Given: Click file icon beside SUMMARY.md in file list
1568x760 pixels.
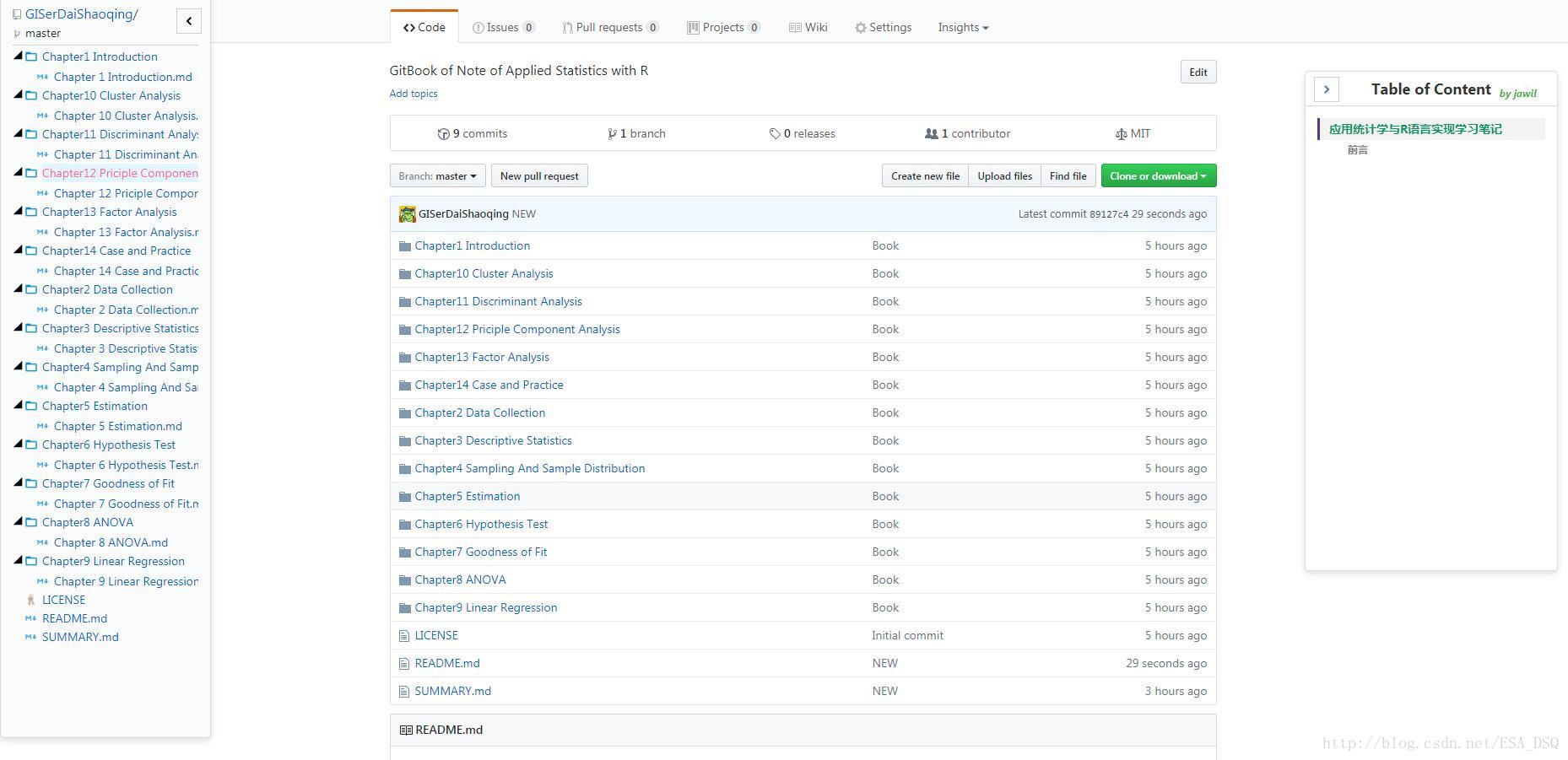Looking at the screenshot, I should 404,692.
